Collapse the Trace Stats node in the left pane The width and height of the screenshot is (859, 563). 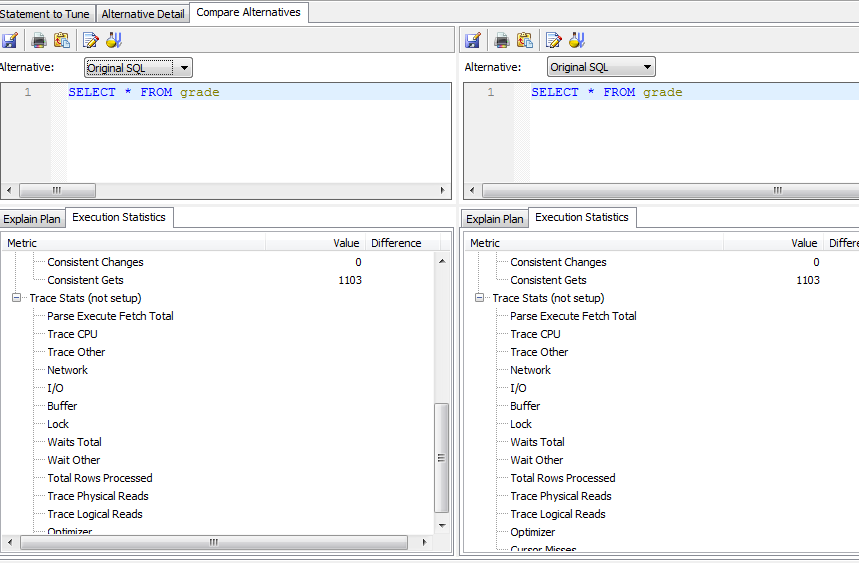[17, 298]
